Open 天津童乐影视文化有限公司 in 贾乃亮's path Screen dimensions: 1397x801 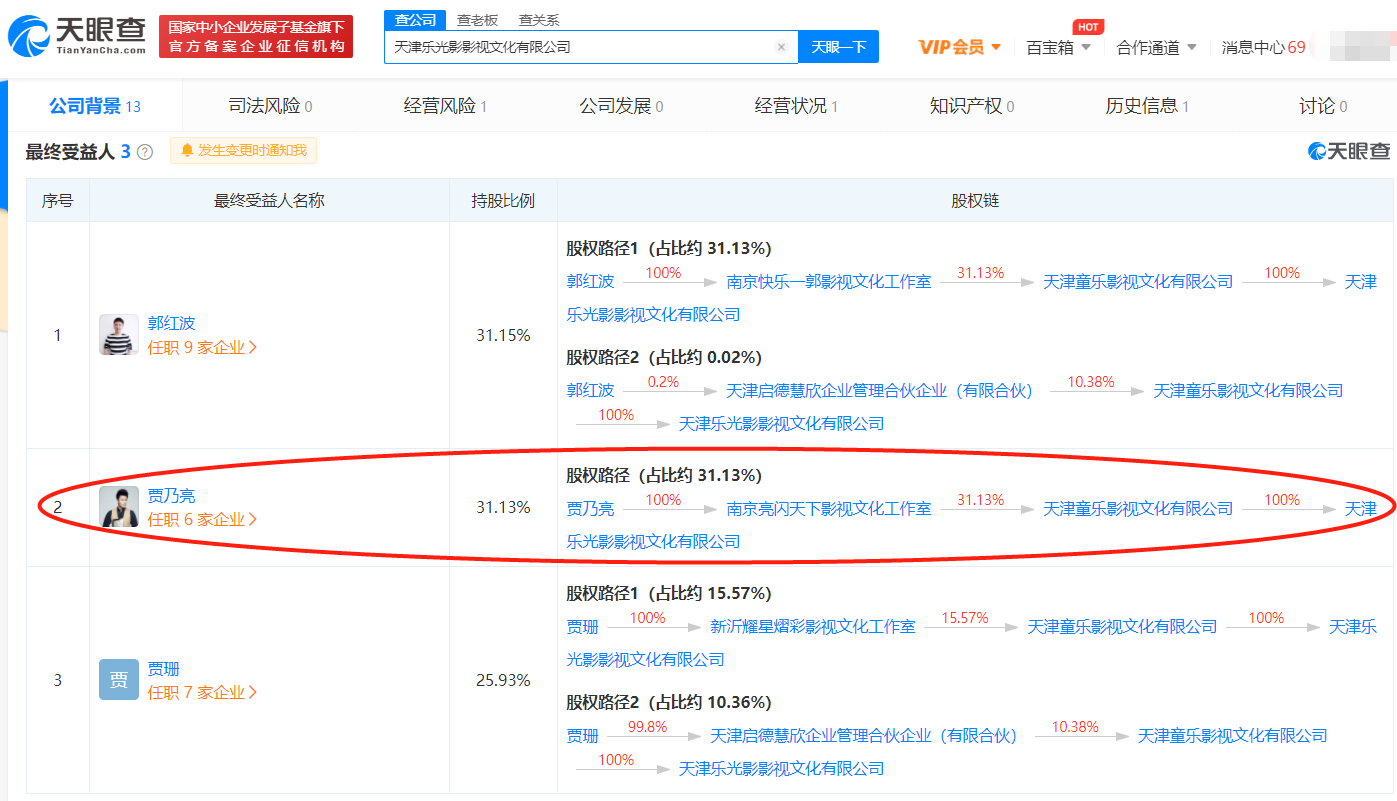click(x=1138, y=509)
